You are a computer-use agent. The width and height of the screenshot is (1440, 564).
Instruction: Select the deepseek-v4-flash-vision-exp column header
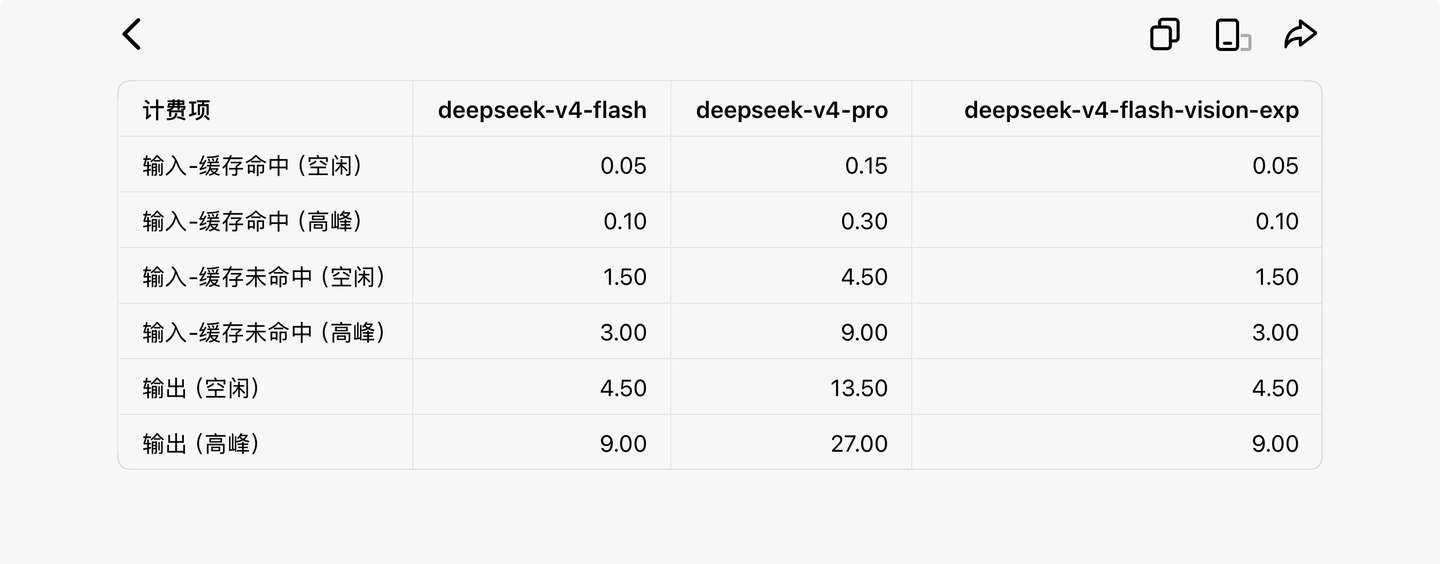[x=1131, y=110]
